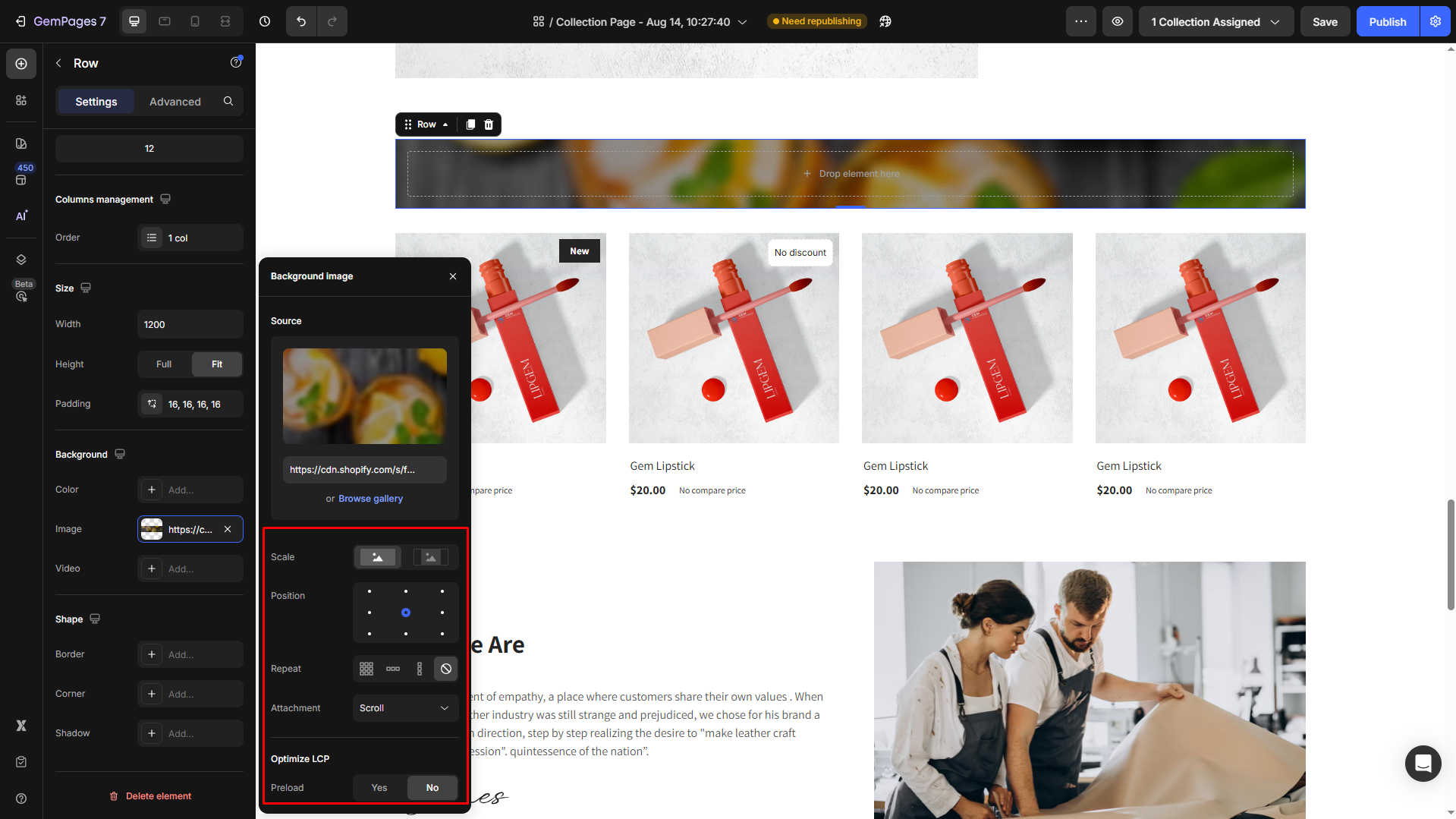Switch to the Advanced tab
Viewport: 1456px width, 819px height.
click(175, 102)
